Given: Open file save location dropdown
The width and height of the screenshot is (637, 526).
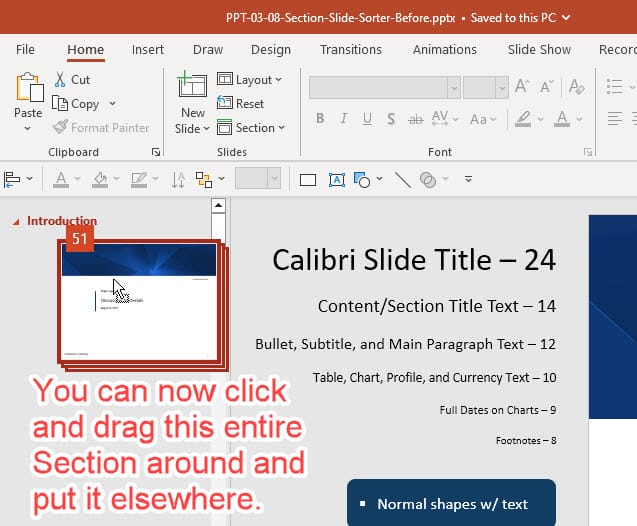Looking at the screenshot, I should coord(566,18).
